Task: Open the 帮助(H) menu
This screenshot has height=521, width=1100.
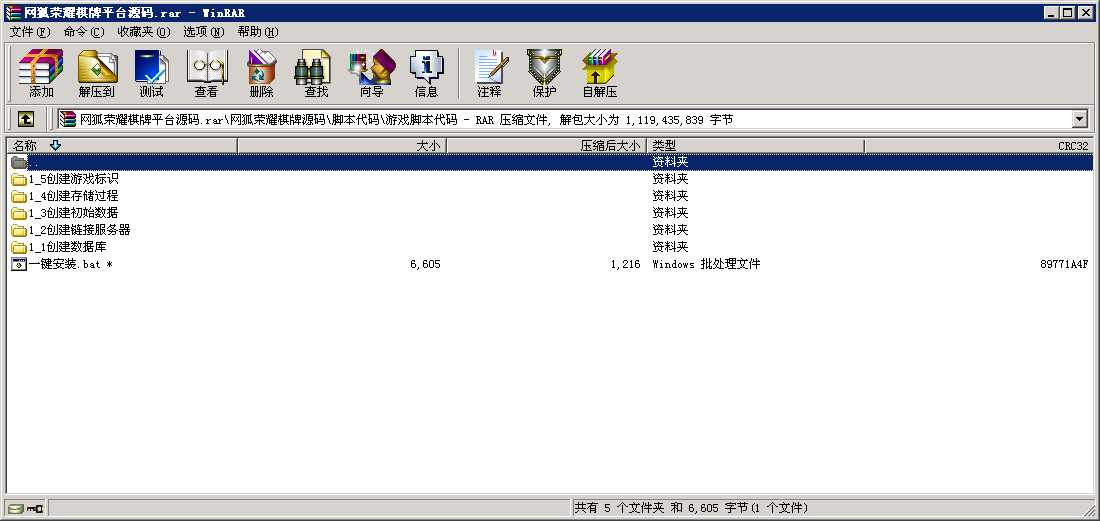Action: pos(257,32)
